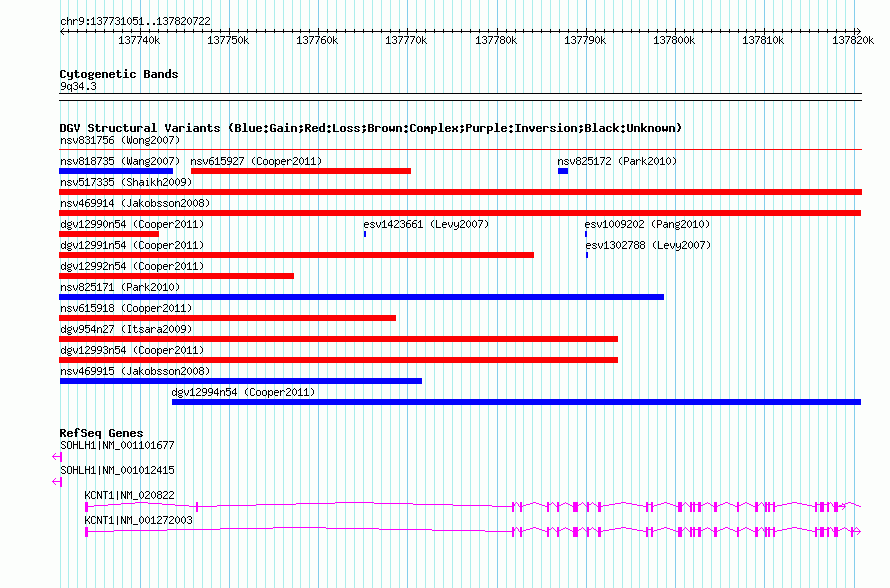The width and height of the screenshot is (890, 588).
Task: Click the 137810k ruler tick label
Action: coord(763,40)
